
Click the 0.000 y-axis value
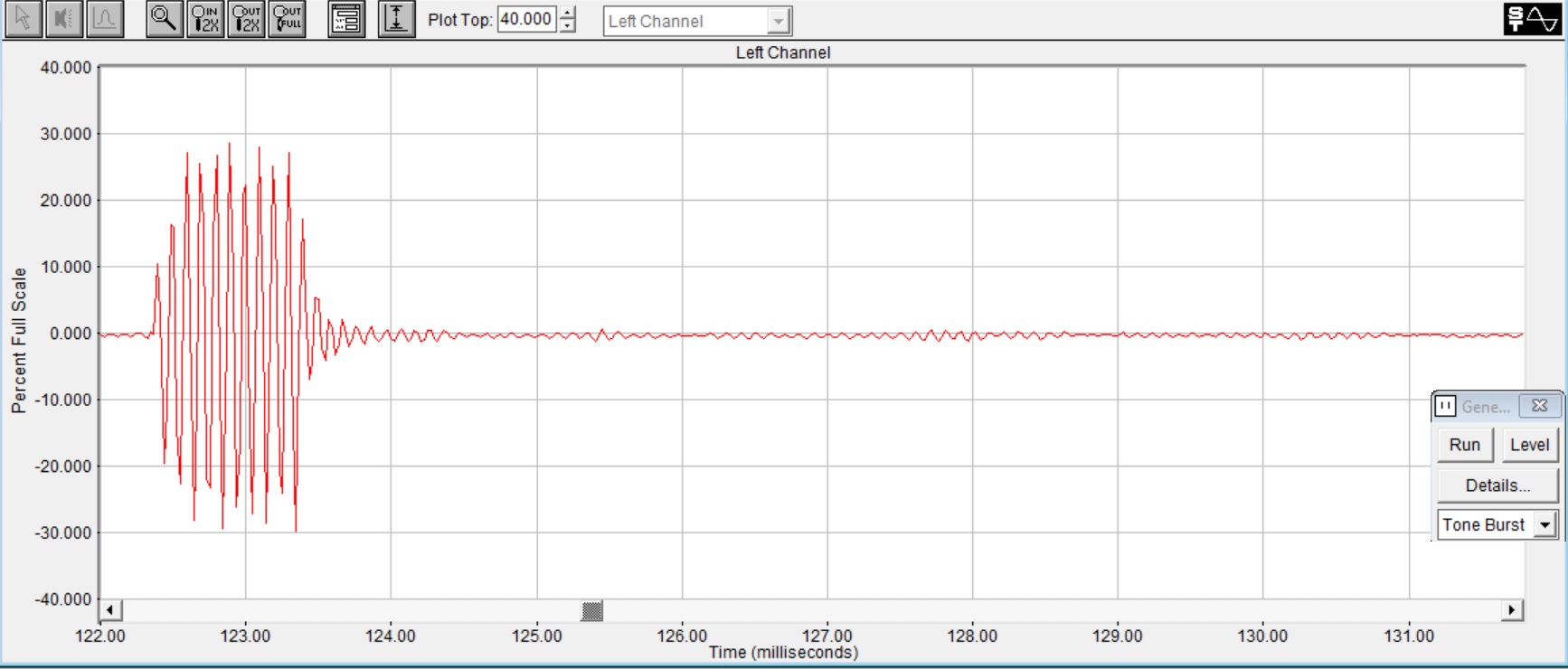[x=71, y=334]
